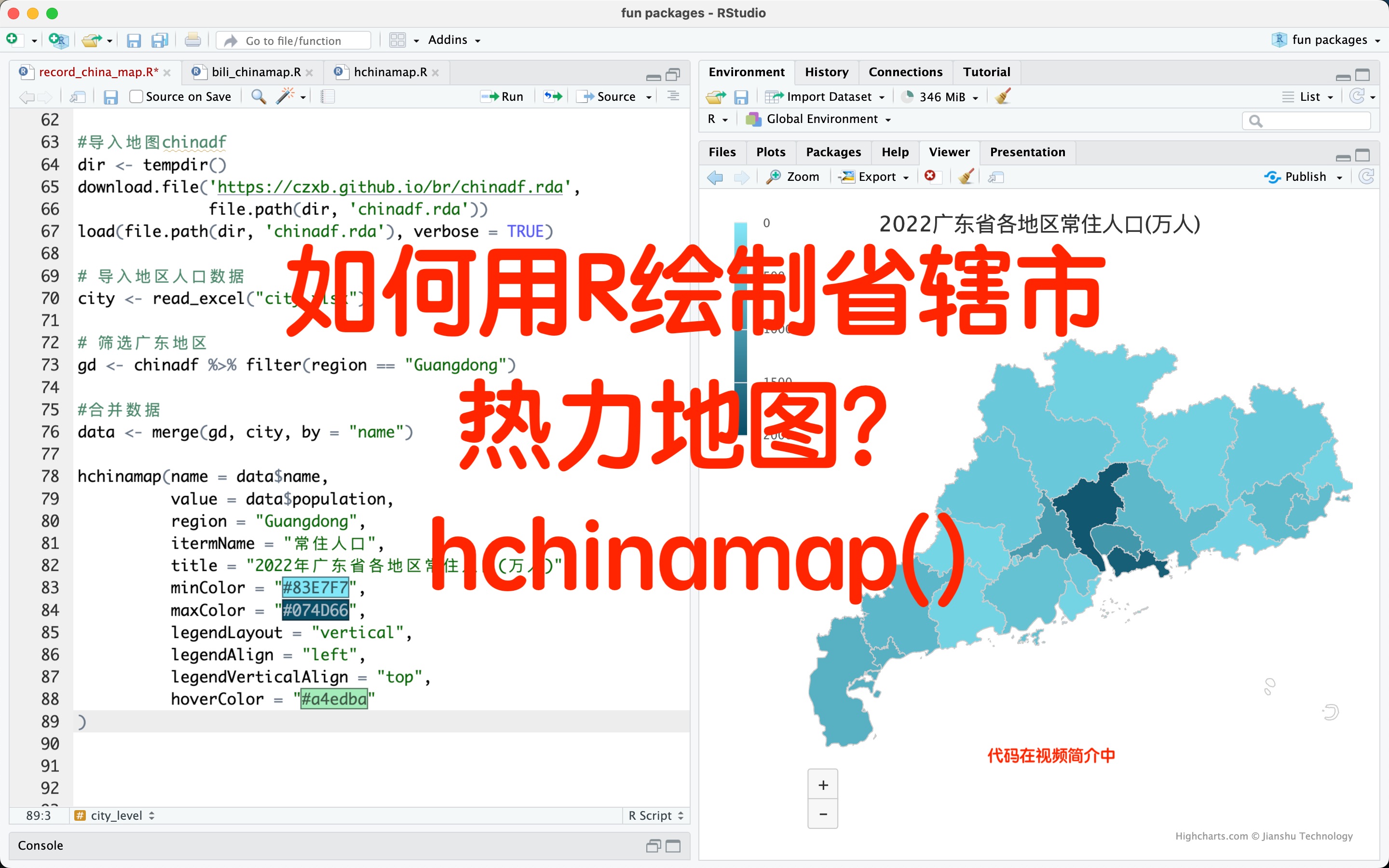The width and height of the screenshot is (1389, 868).
Task: Open the code tools magic wand
Action: coord(285,96)
